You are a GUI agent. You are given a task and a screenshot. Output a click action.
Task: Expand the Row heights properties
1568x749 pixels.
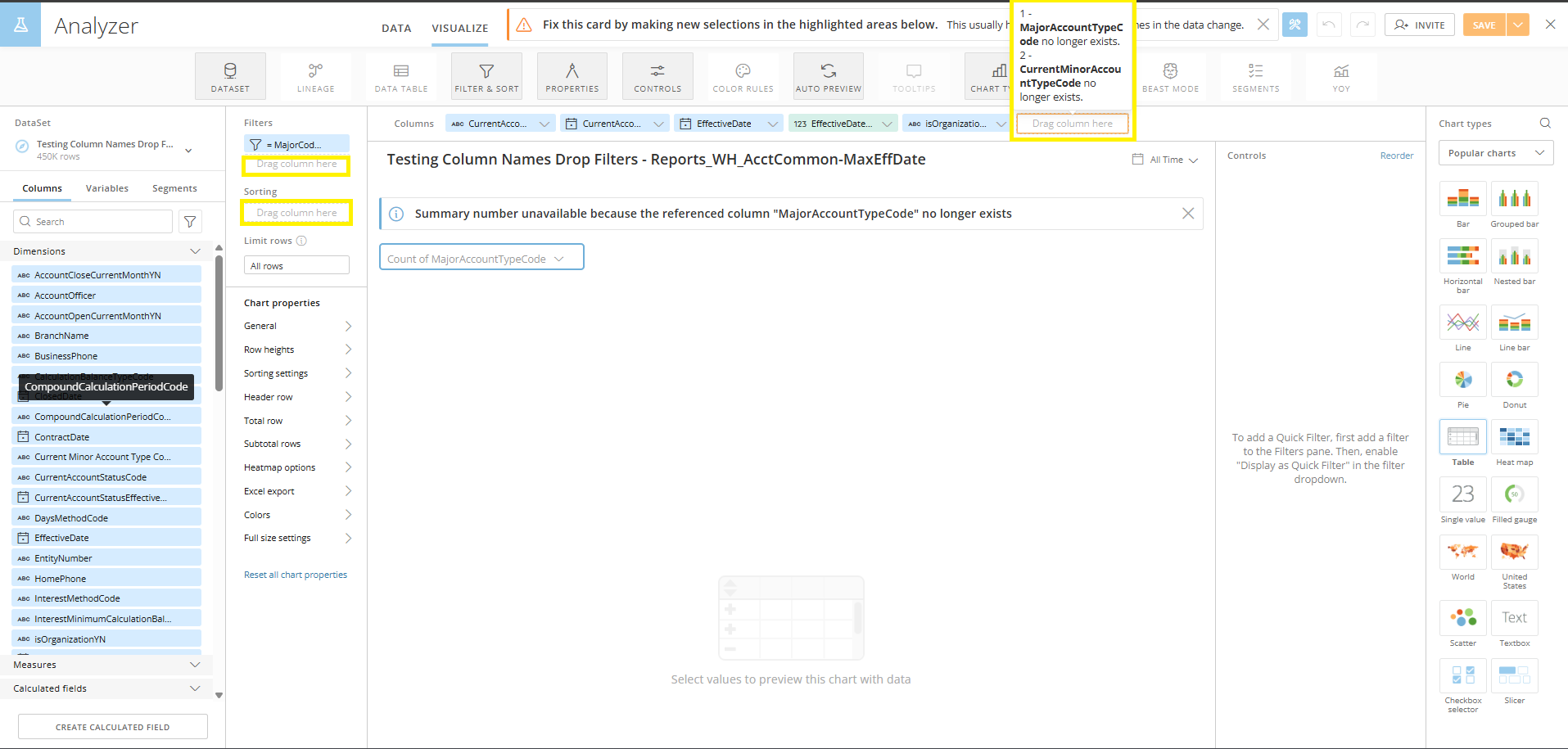297,350
